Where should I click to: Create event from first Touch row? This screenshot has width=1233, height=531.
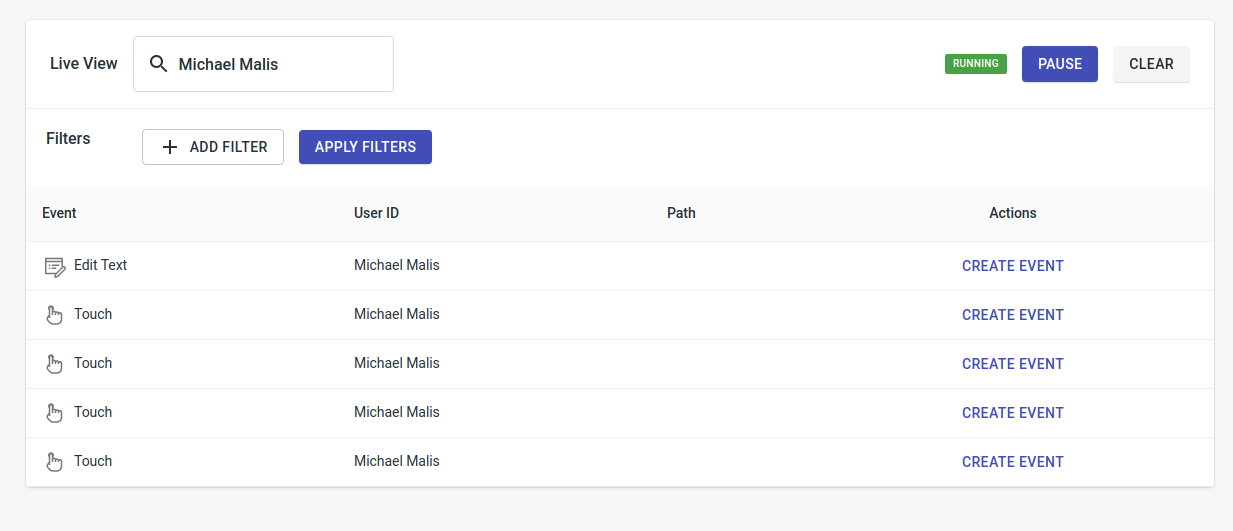coord(1013,315)
